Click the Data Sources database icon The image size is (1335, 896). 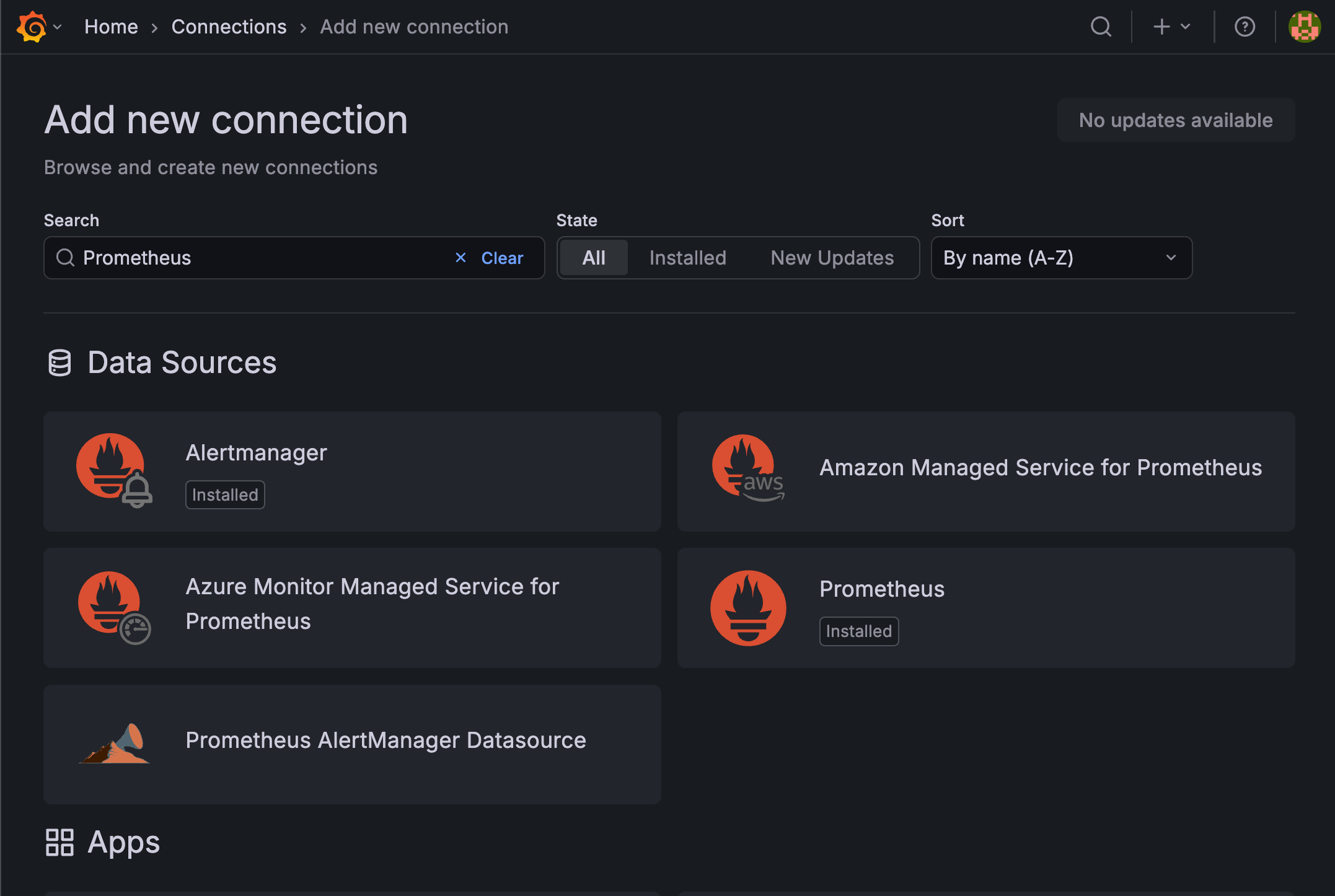click(x=59, y=362)
